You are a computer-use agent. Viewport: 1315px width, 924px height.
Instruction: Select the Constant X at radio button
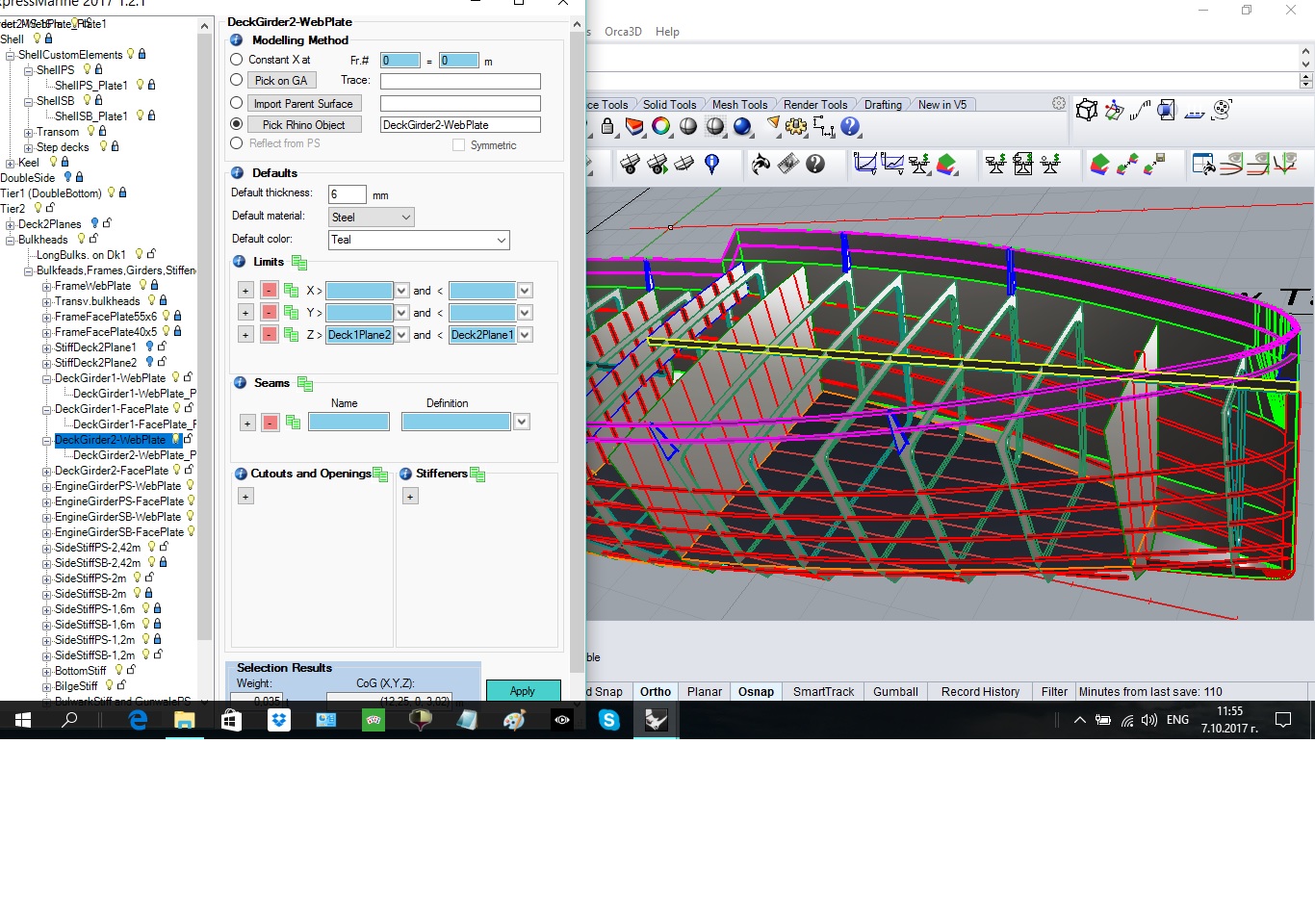point(237,60)
